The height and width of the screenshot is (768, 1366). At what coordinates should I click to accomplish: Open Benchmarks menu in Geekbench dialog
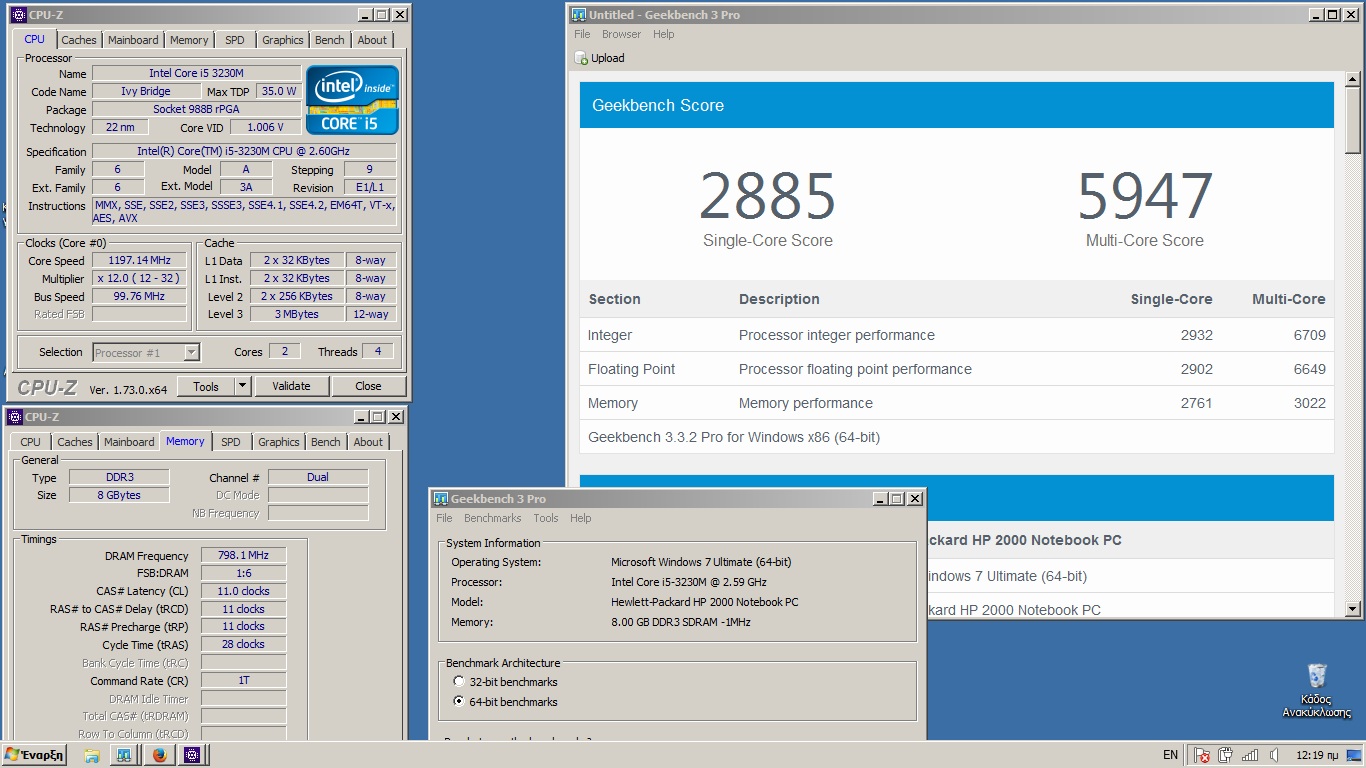[x=492, y=518]
